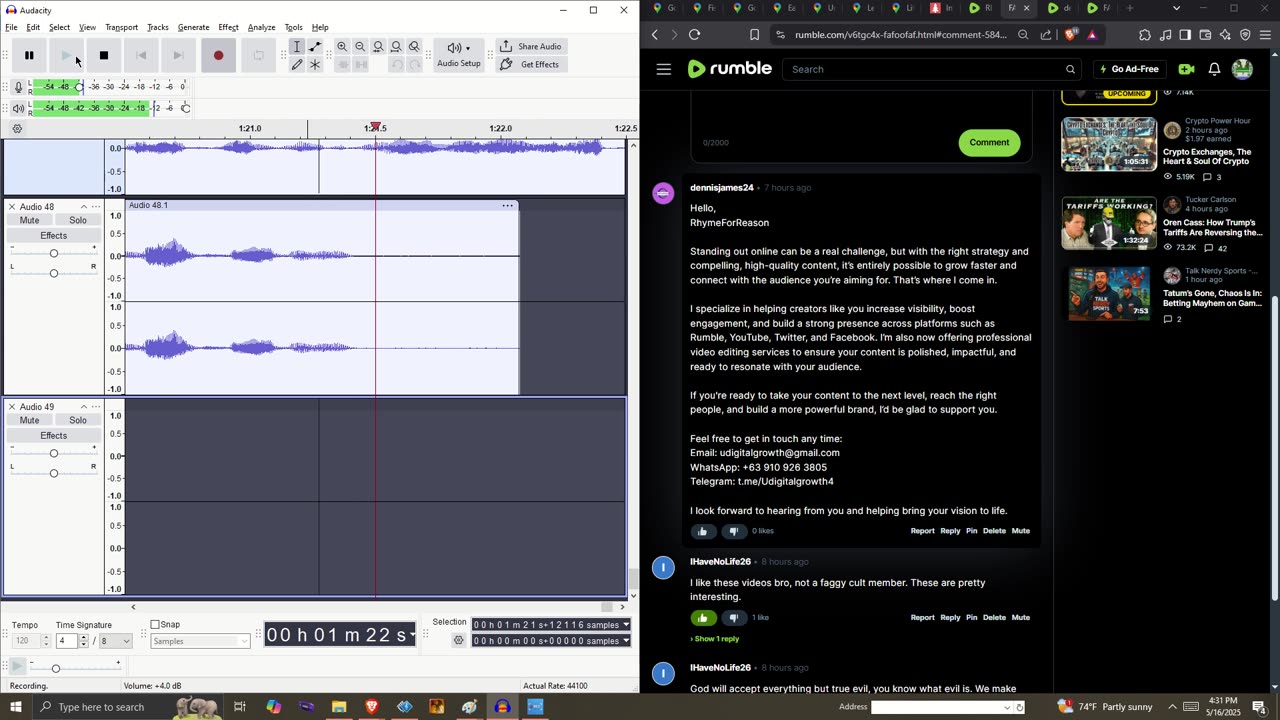
Task: Dislike the dennisjames24 comment
Action: coord(734,531)
